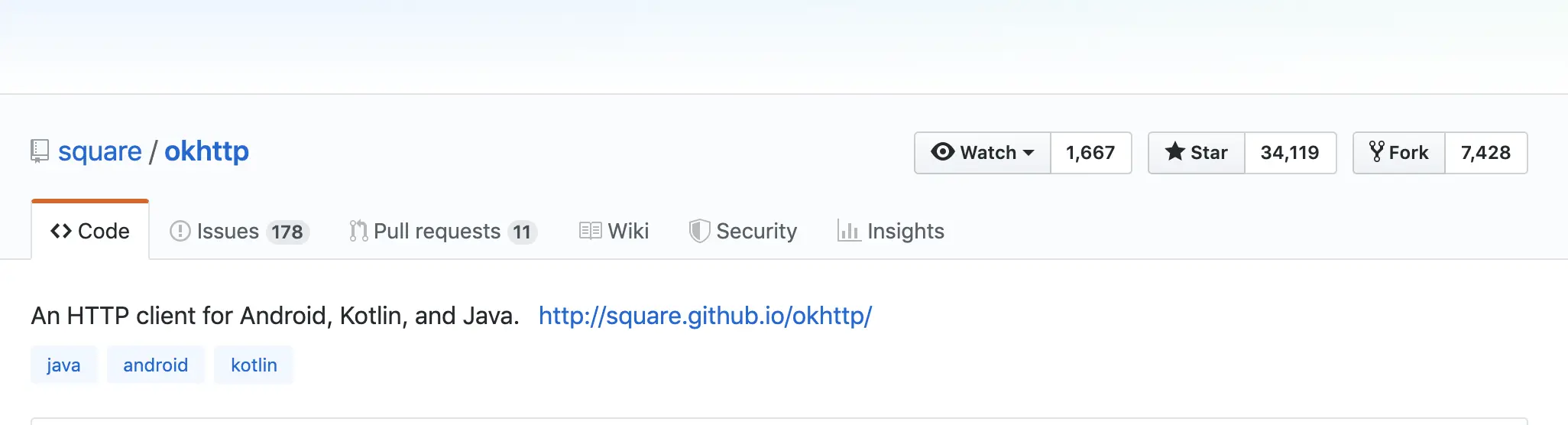
Task: Click the Insights bar graph icon
Action: tap(849, 231)
